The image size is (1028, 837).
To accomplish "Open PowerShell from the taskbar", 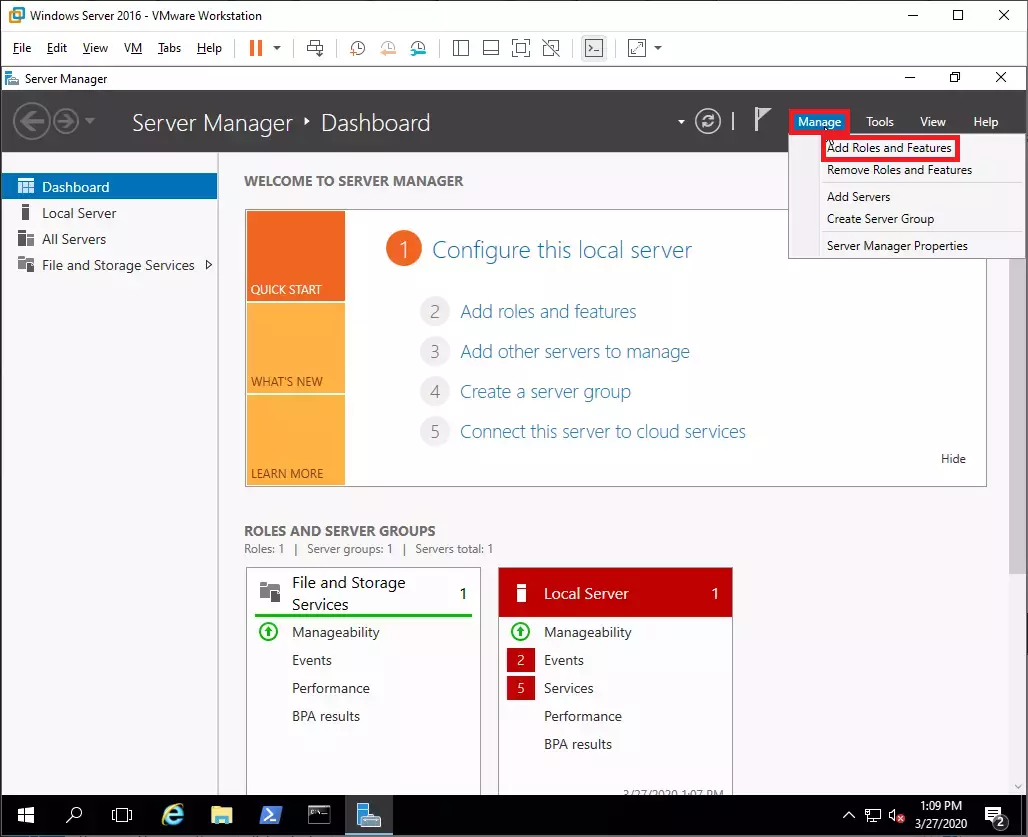I will click(270, 815).
